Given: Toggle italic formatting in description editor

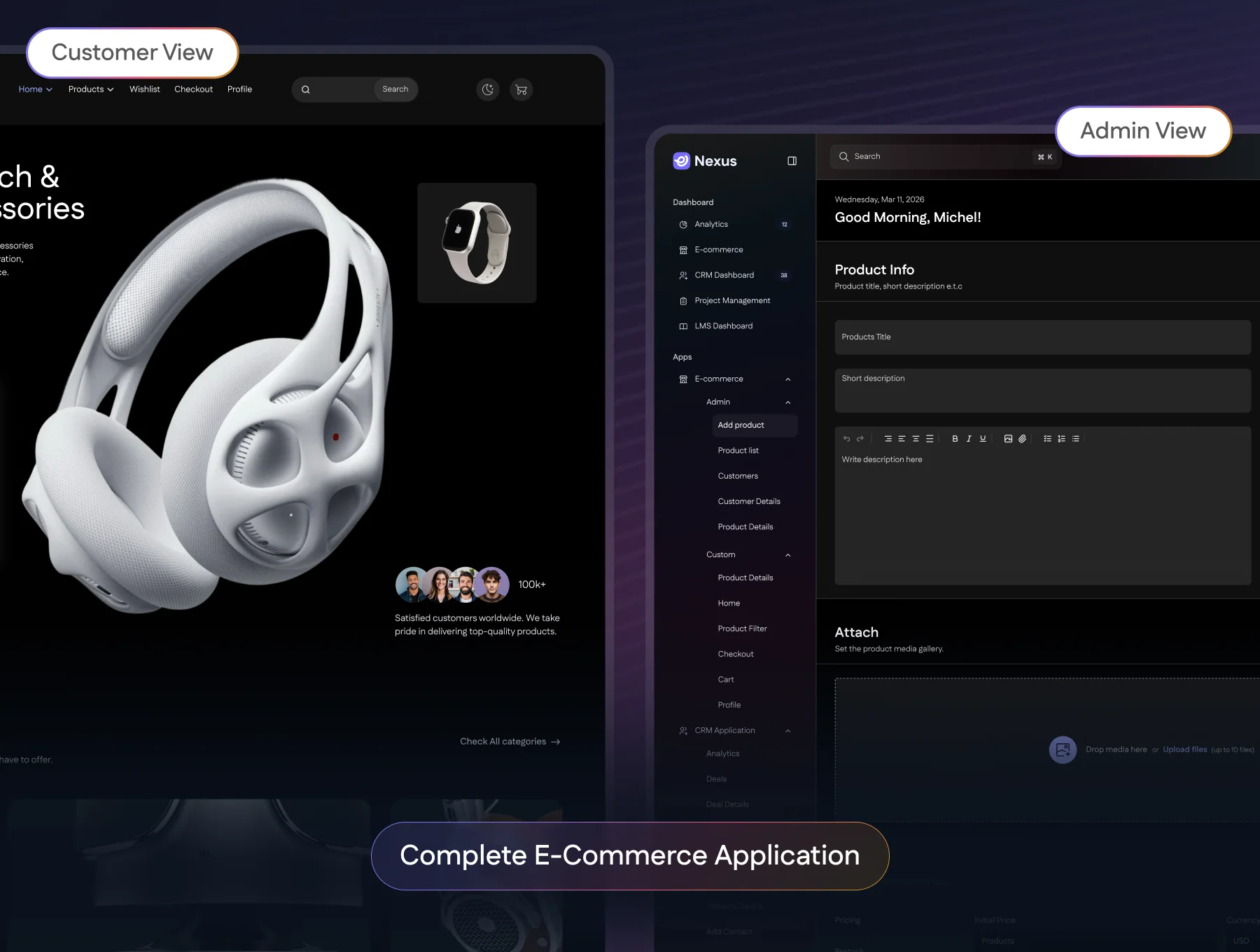Looking at the screenshot, I should 969,439.
